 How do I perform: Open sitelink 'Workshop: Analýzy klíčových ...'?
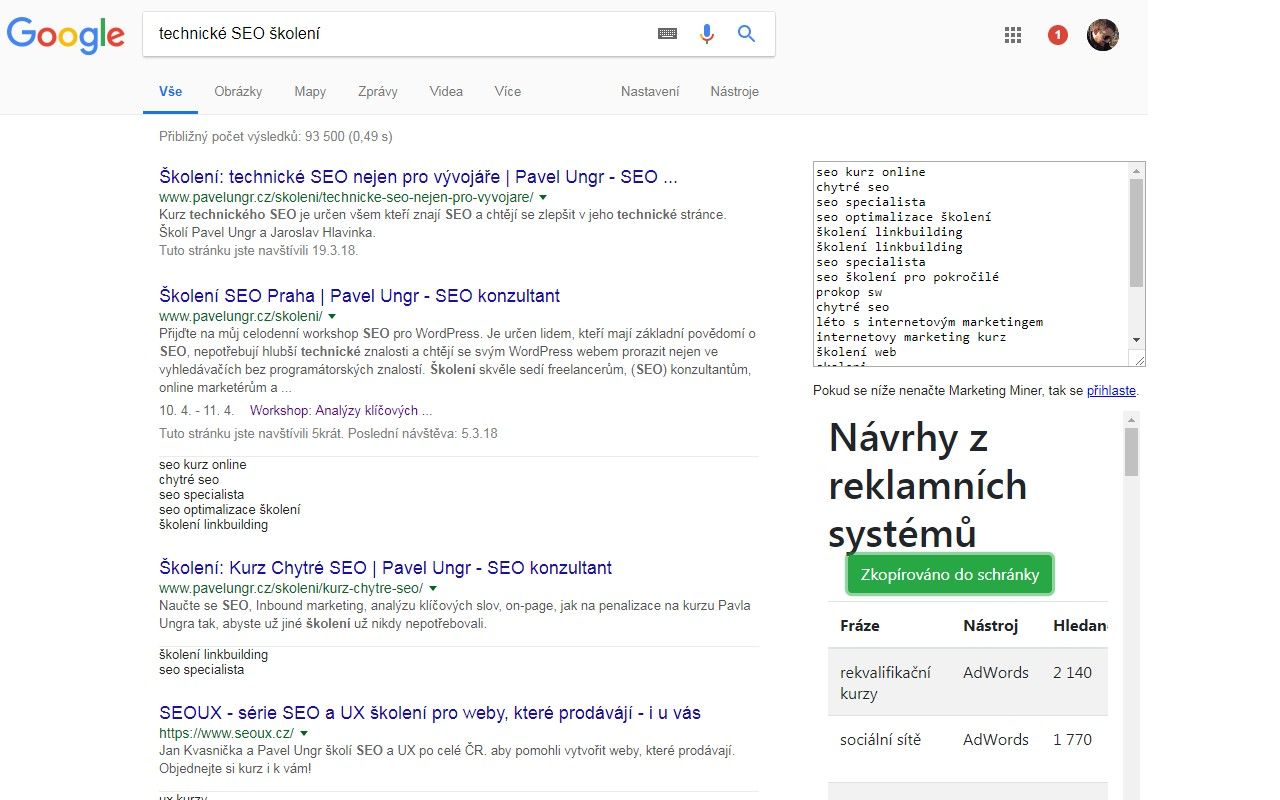(x=341, y=411)
